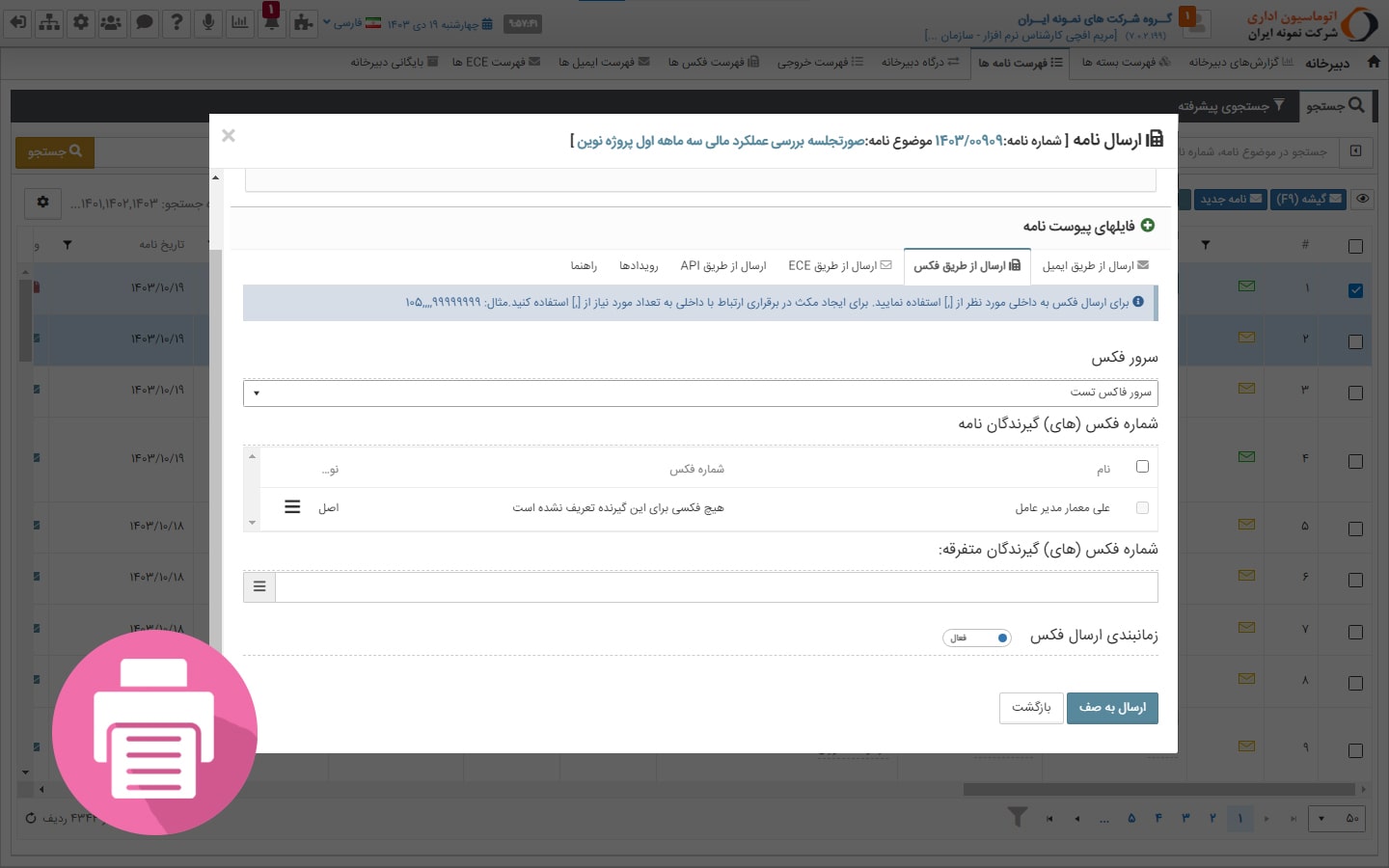The width and height of the screenshot is (1389, 868).
Task: Click the microphone icon in top toolbar
Action: tap(207, 22)
